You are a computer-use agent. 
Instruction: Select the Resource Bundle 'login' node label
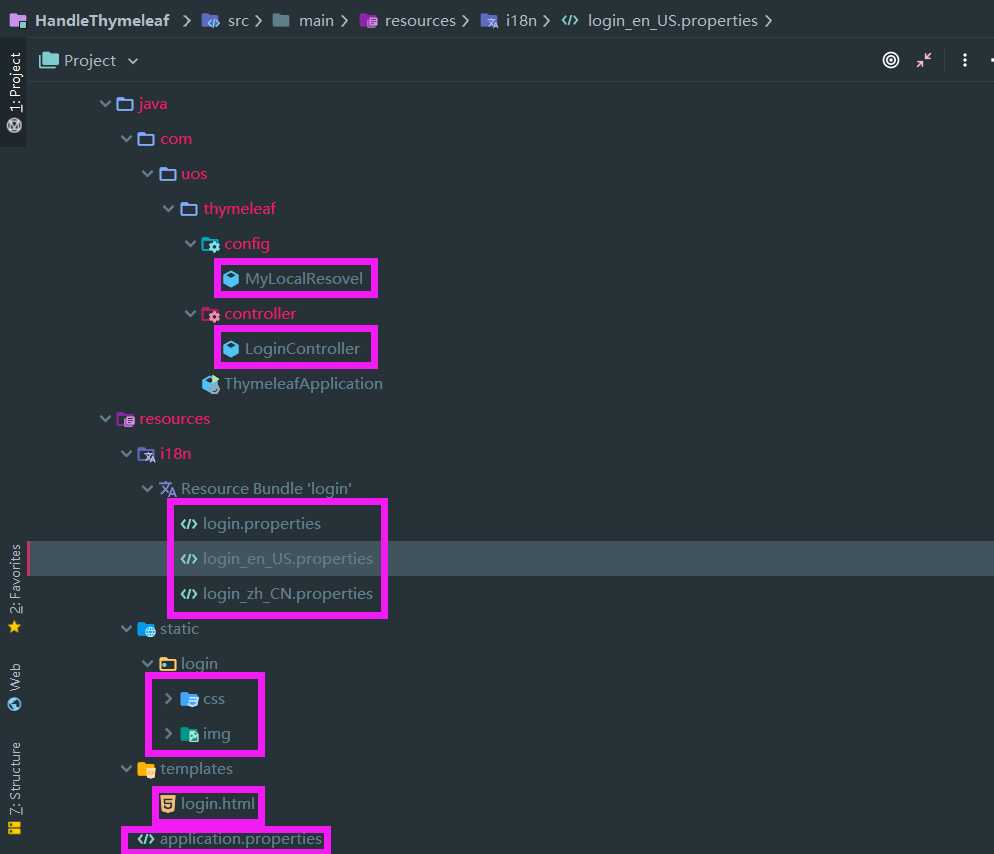pos(266,488)
